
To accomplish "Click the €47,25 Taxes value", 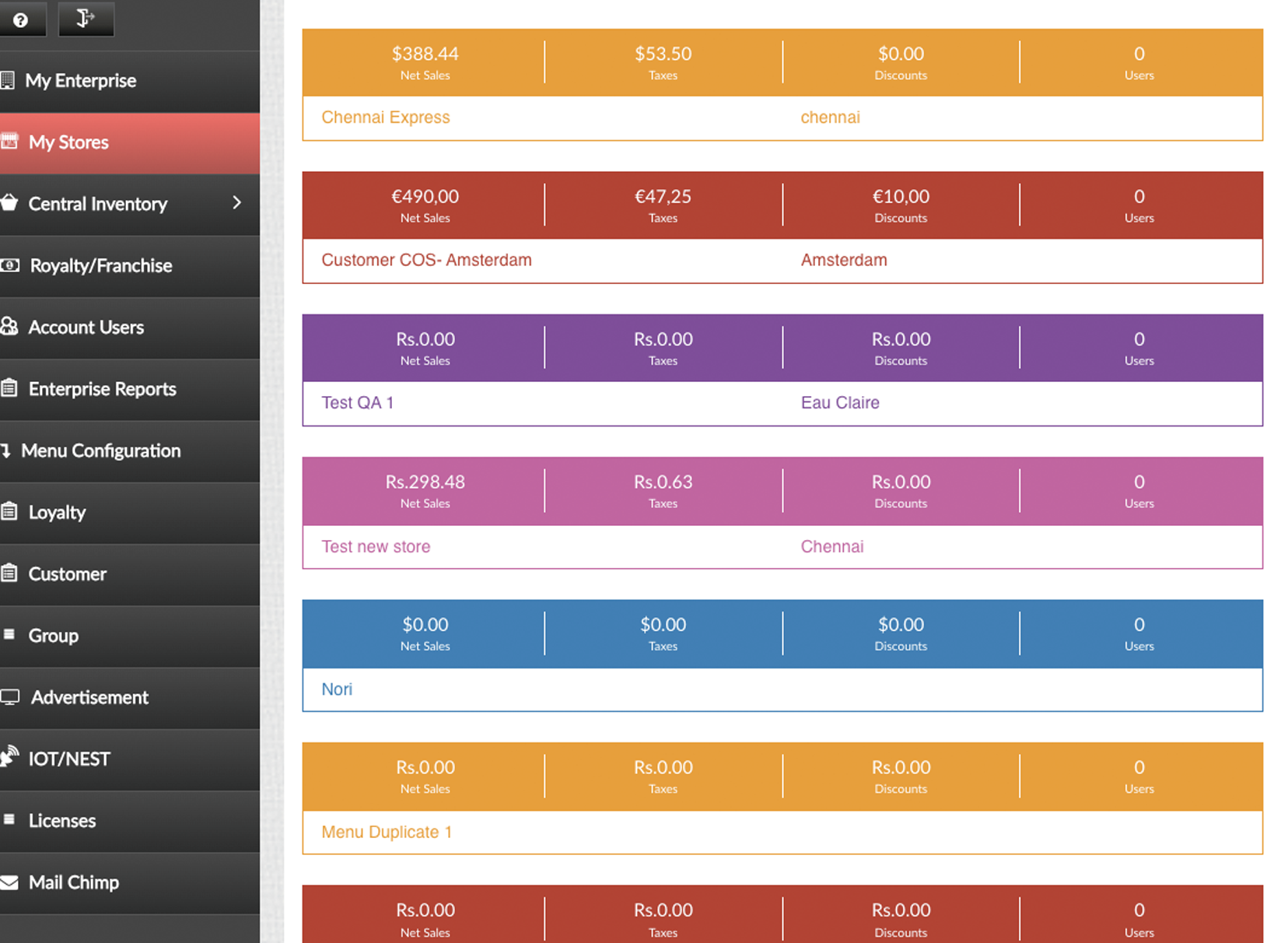I will (663, 197).
